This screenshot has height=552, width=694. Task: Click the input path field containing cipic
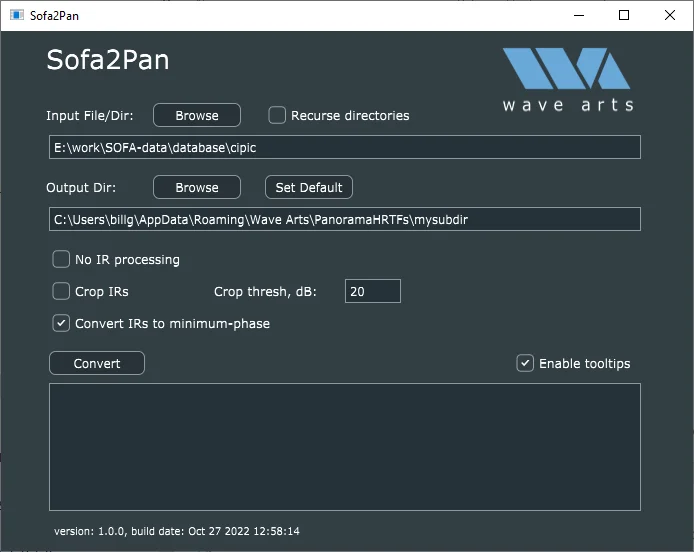point(345,147)
